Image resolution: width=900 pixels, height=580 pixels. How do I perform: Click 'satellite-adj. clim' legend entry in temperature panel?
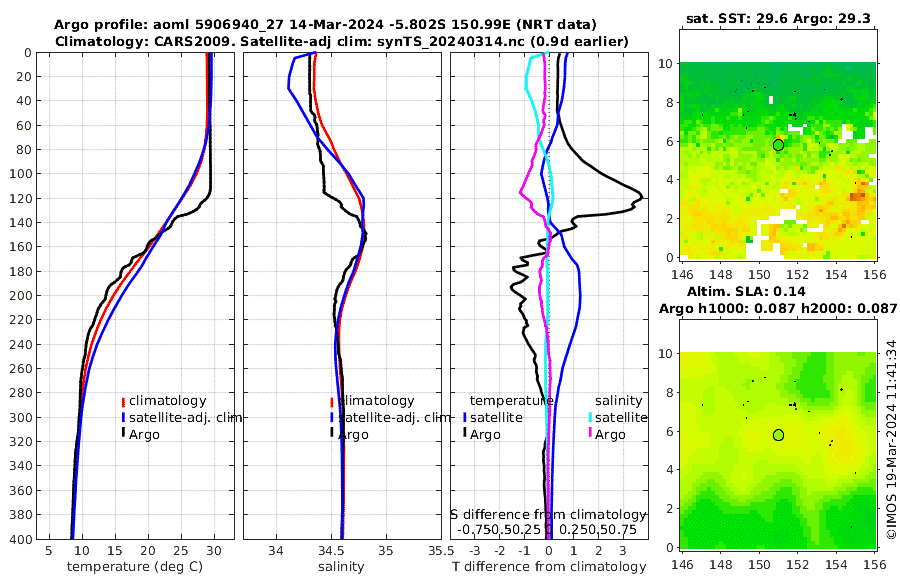[185, 417]
